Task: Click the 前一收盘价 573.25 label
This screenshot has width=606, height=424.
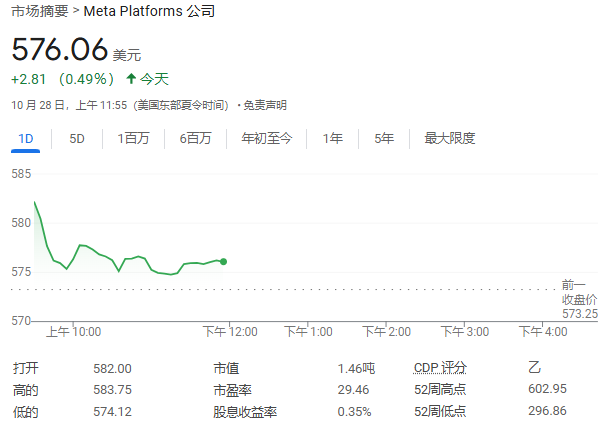Action: 579,299
